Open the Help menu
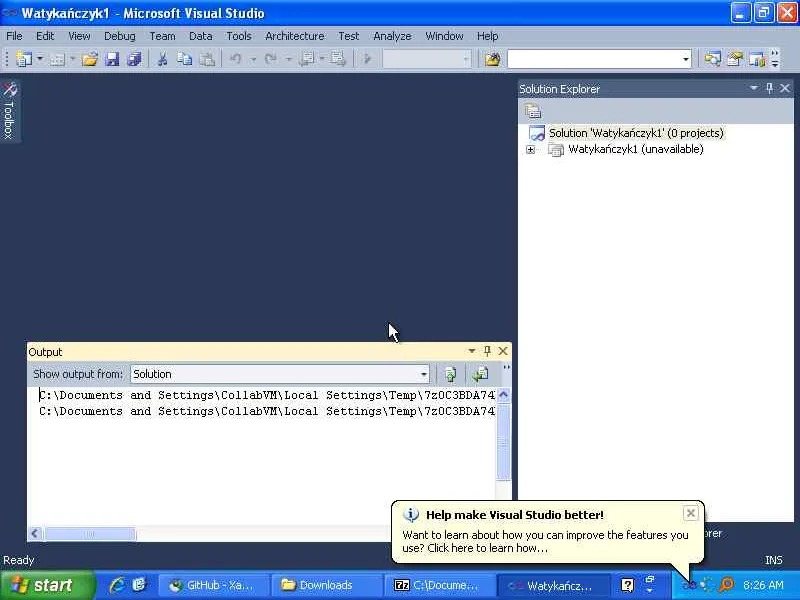Viewport: 800px width, 600px height. [x=487, y=36]
